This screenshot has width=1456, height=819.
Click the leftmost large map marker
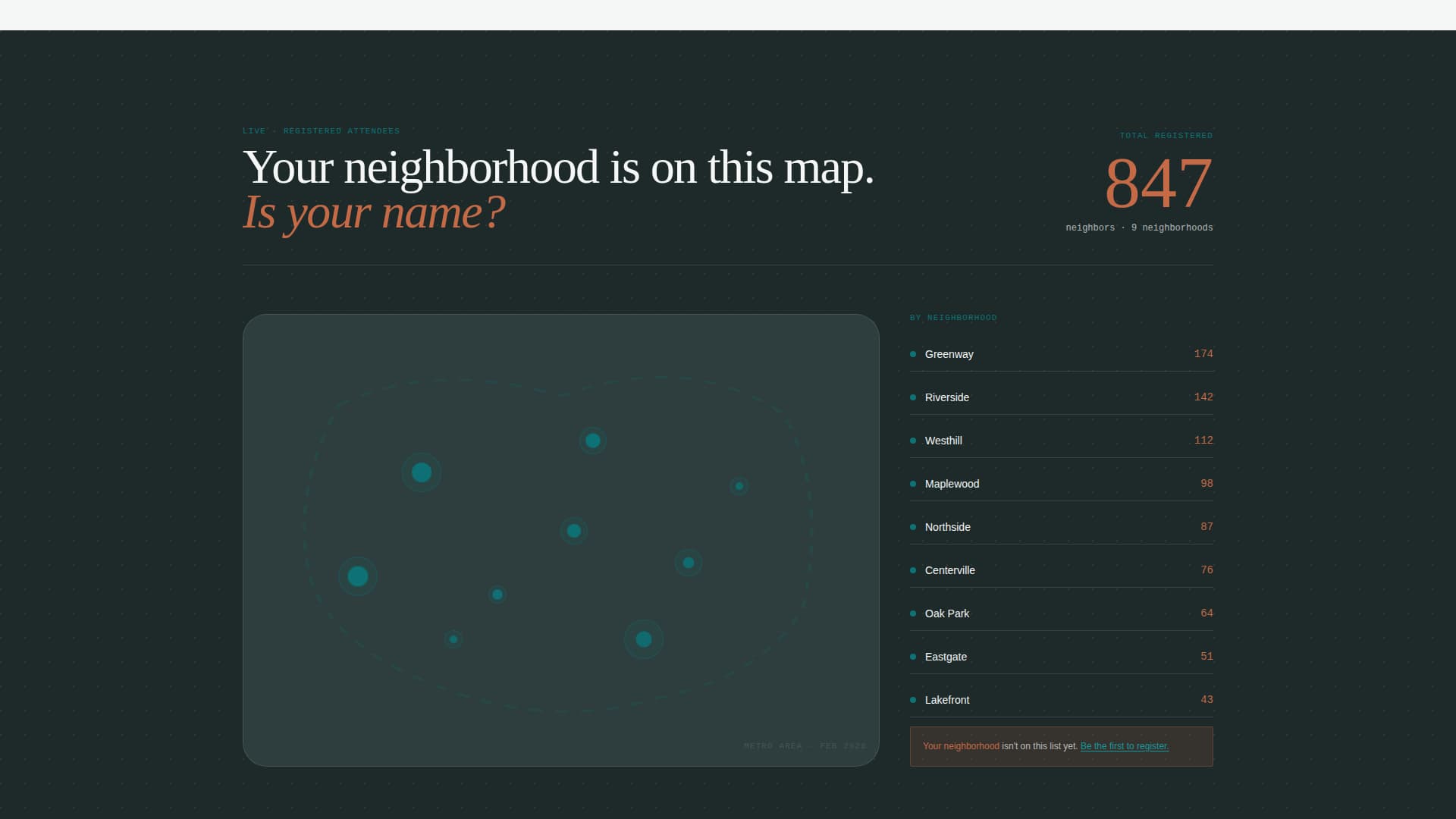(358, 576)
